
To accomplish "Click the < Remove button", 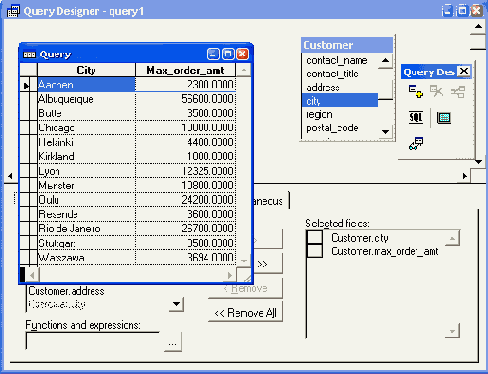I will pos(245,288).
